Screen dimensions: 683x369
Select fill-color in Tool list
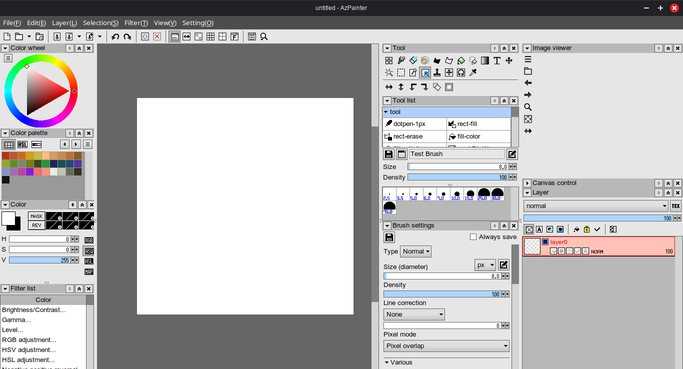tap(479, 136)
